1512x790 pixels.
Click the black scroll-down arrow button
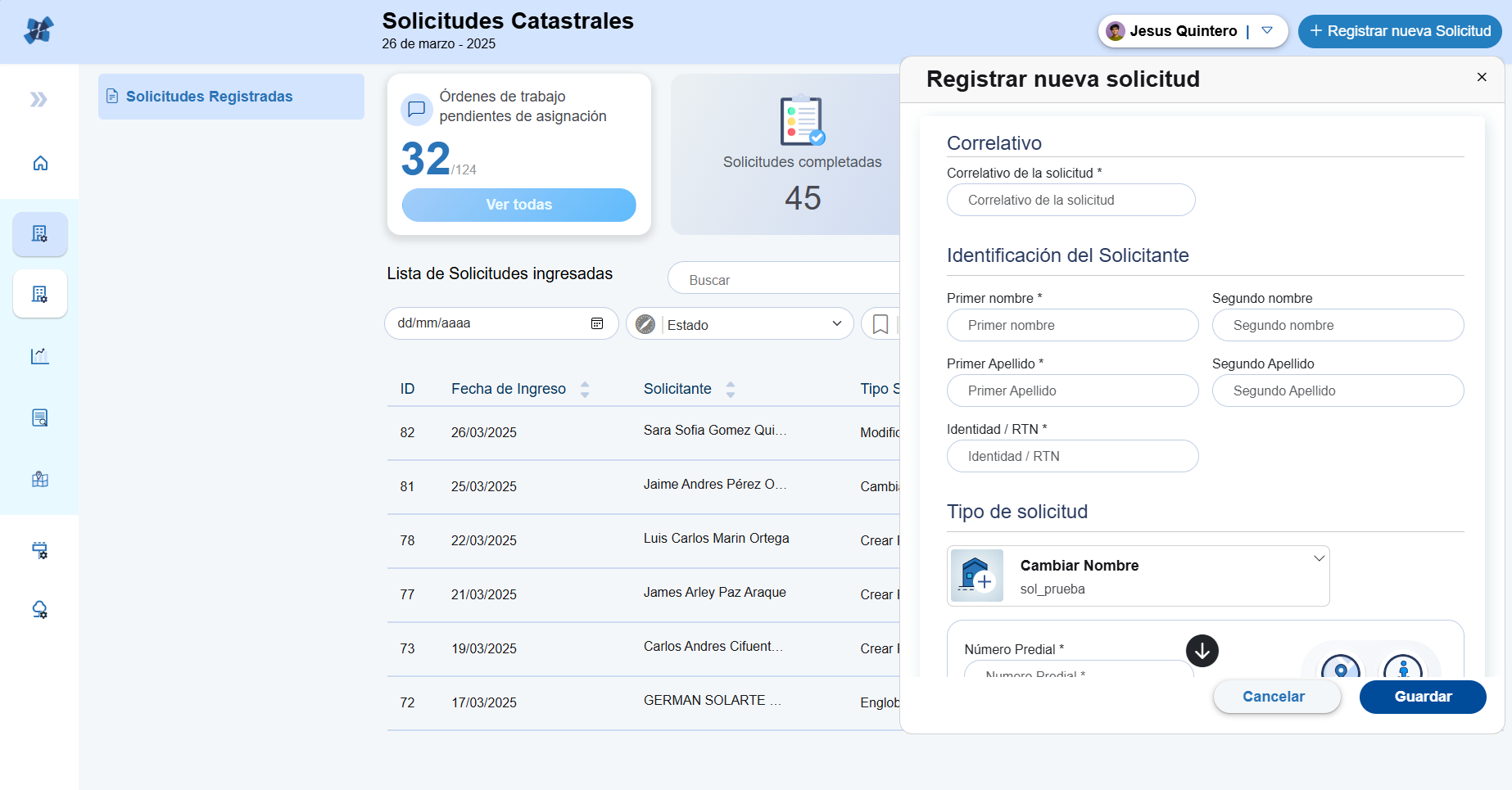[x=1202, y=651]
